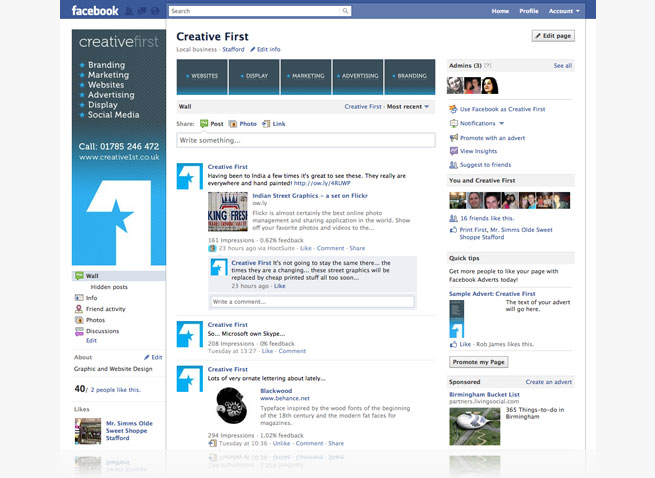The image size is (655, 478).
Task: Select the BRANDING banner tab
Action: click(410, 77)
